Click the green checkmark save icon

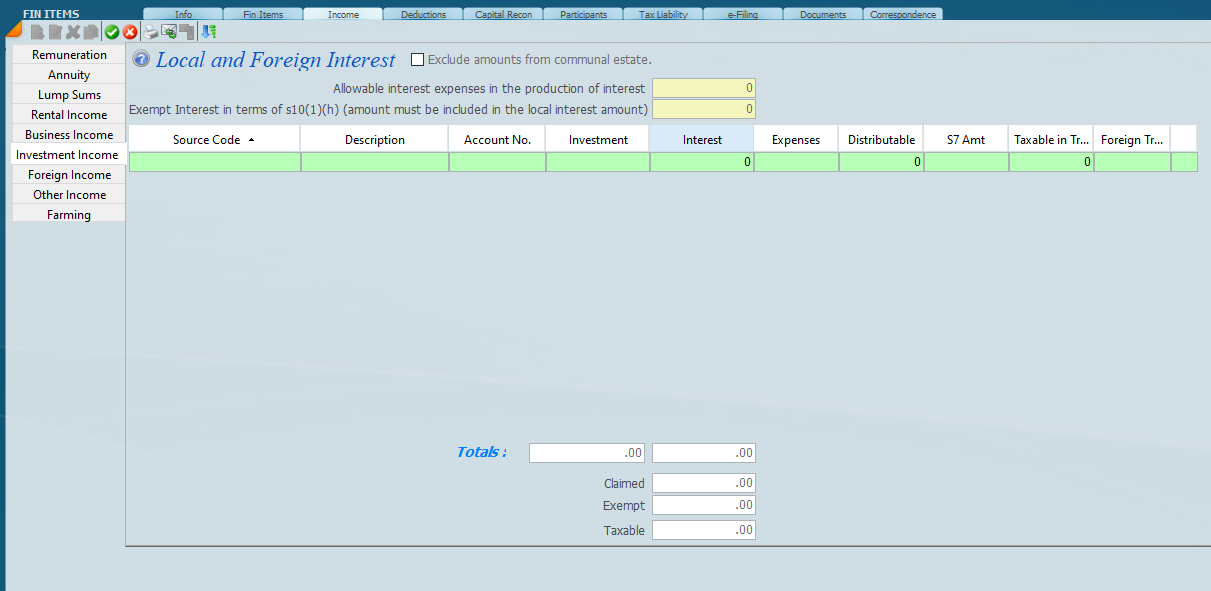pyautogui.click(x=112, y=32)
